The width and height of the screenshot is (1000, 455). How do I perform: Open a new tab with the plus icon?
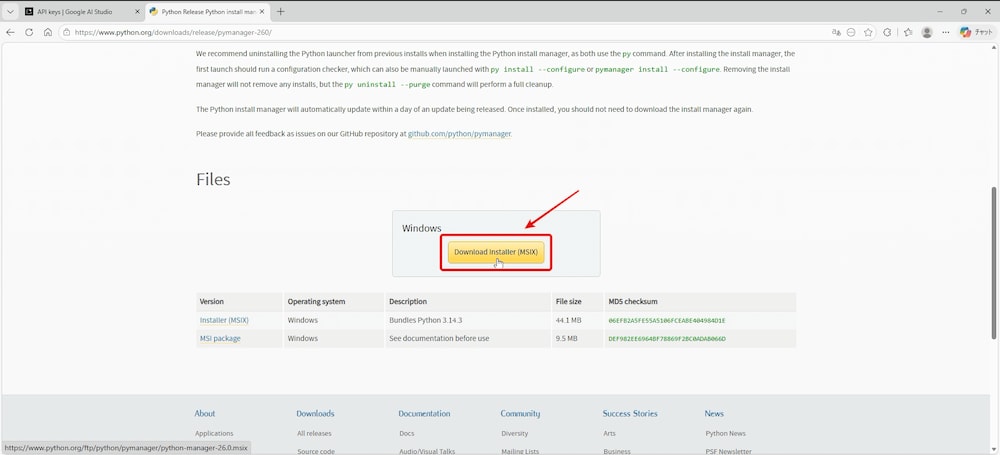pos(281,11)
